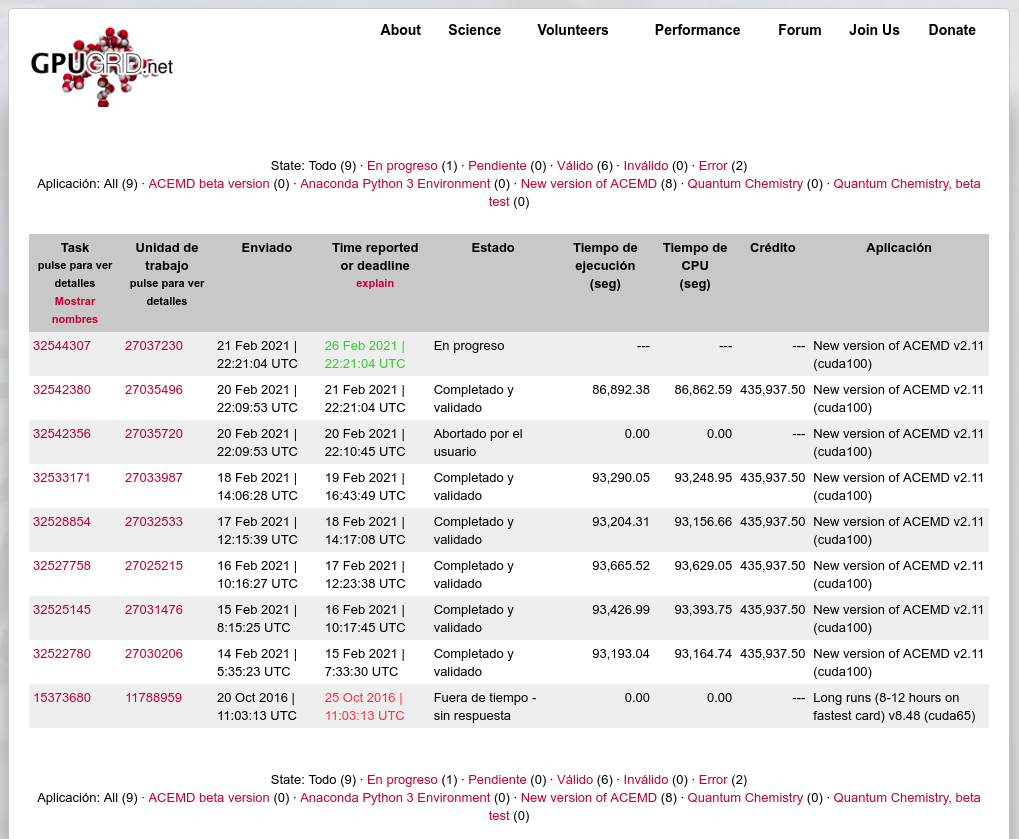Select top Quantum Chemistry application filter
Viewport: 1019px width, 839px height.
pos(745,184)
